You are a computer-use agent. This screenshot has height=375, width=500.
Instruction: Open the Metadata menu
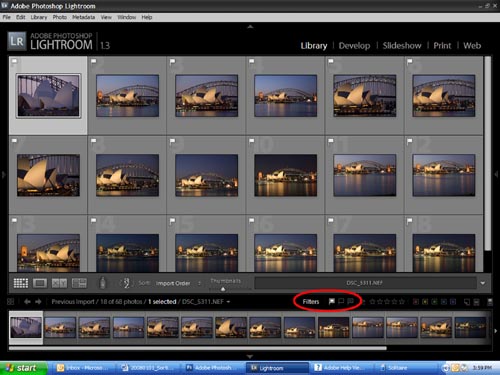(x=83, y=17)
